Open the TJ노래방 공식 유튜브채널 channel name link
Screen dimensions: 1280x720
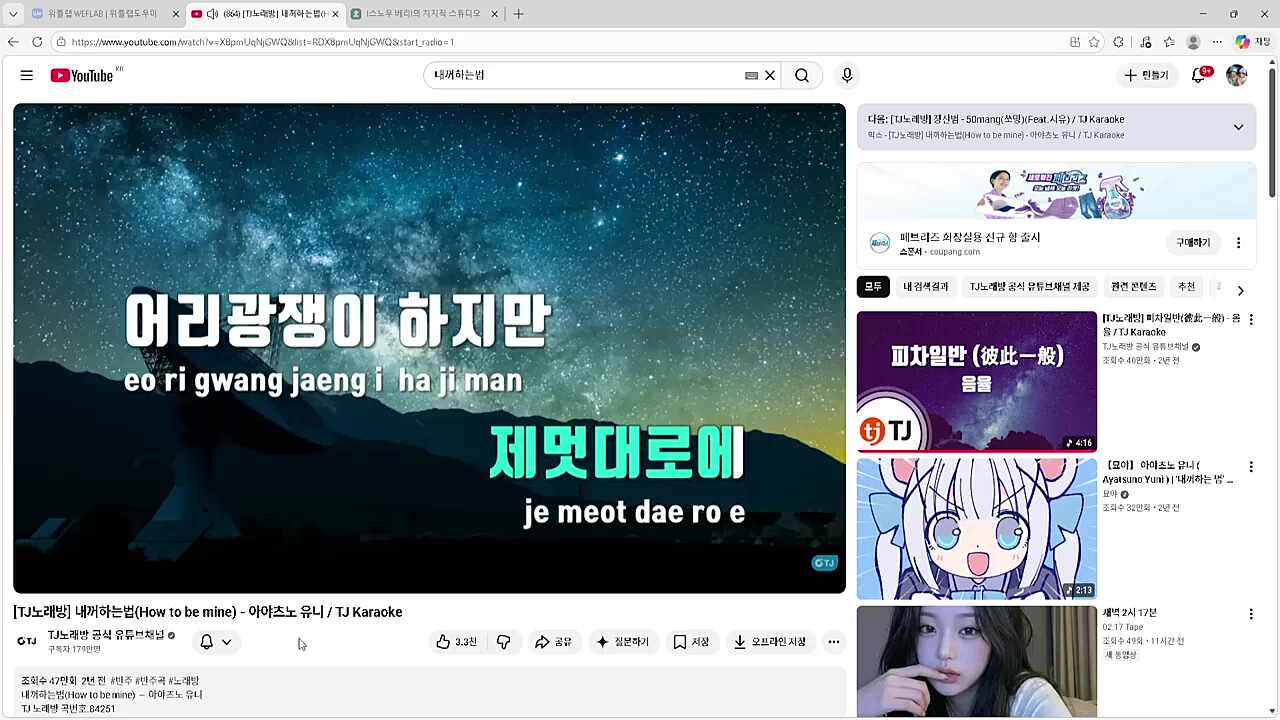click(106, 635)
